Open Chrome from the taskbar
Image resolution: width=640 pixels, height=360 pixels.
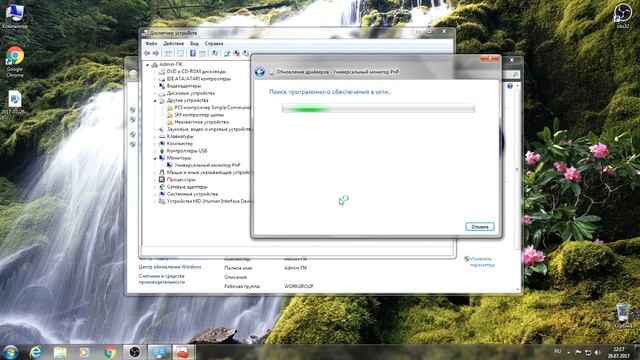[x=109, y=352]
